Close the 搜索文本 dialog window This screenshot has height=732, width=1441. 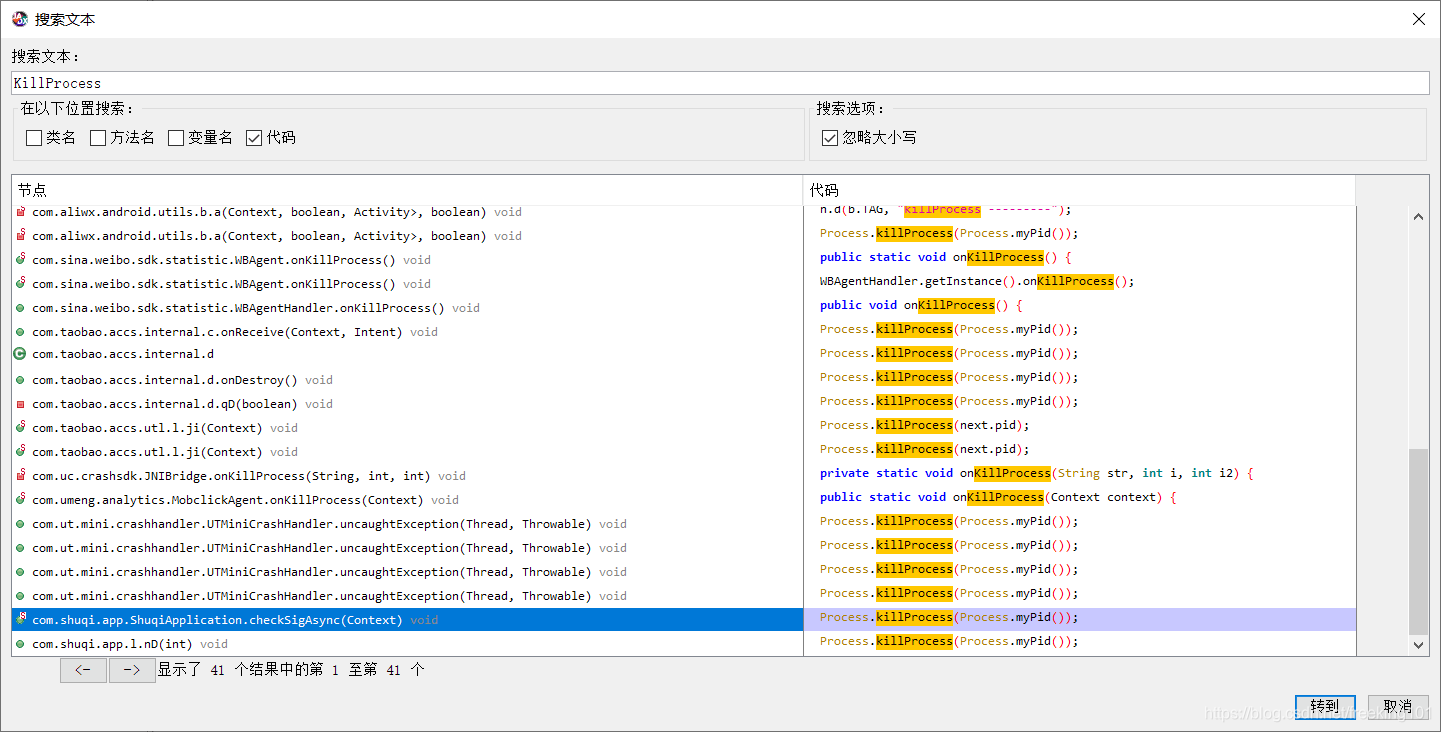[x=1418, y=19]
